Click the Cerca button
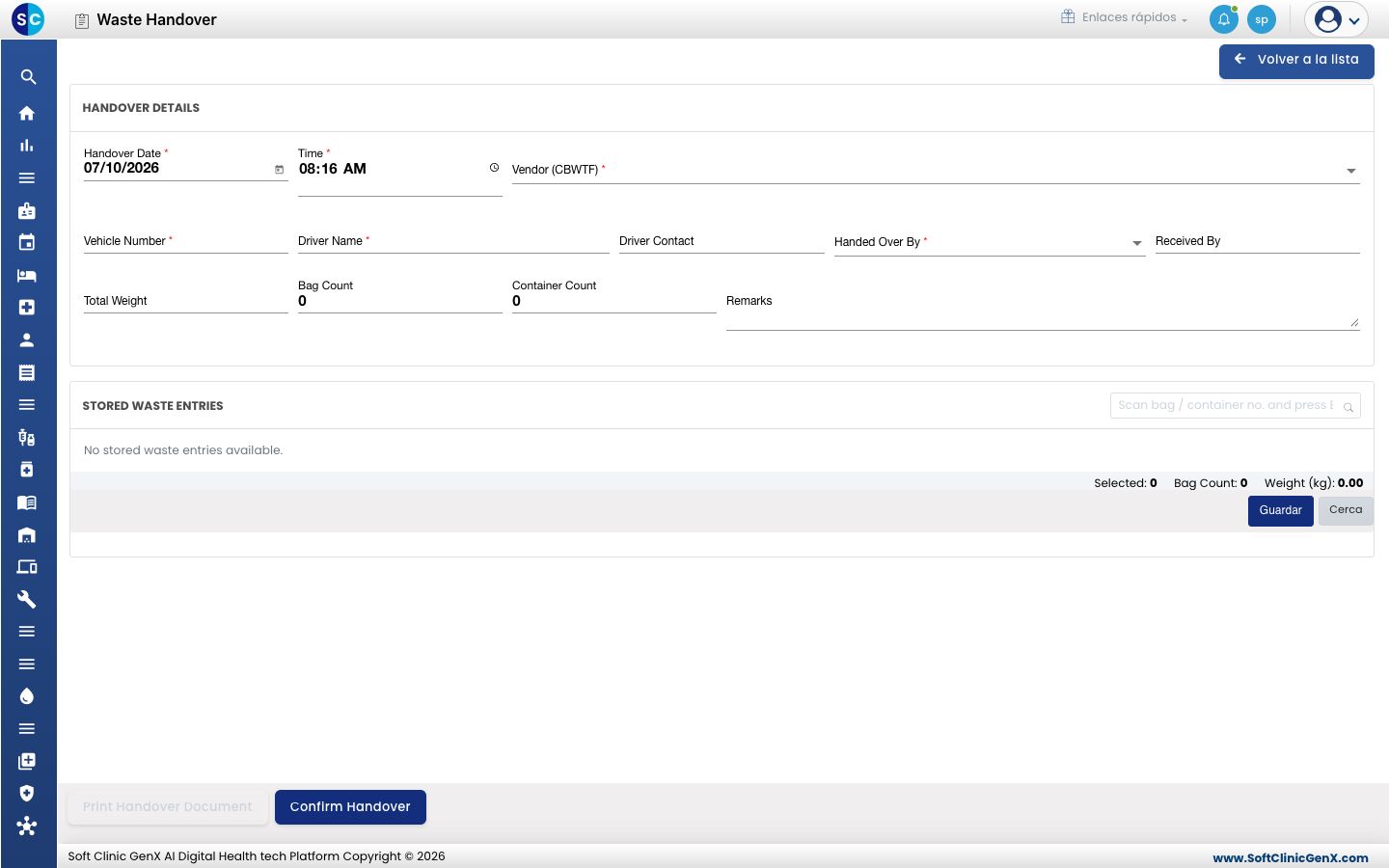Screen dimensions: 1389x868 coord(1346,510)
